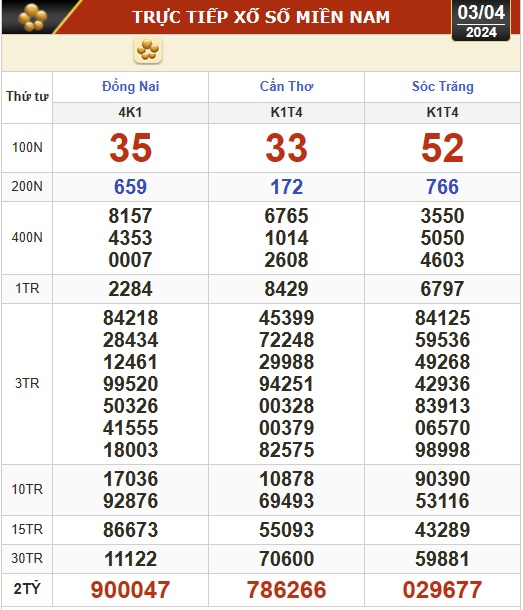
Task: Click the 400N number 8157
Action: pos(130,216)
